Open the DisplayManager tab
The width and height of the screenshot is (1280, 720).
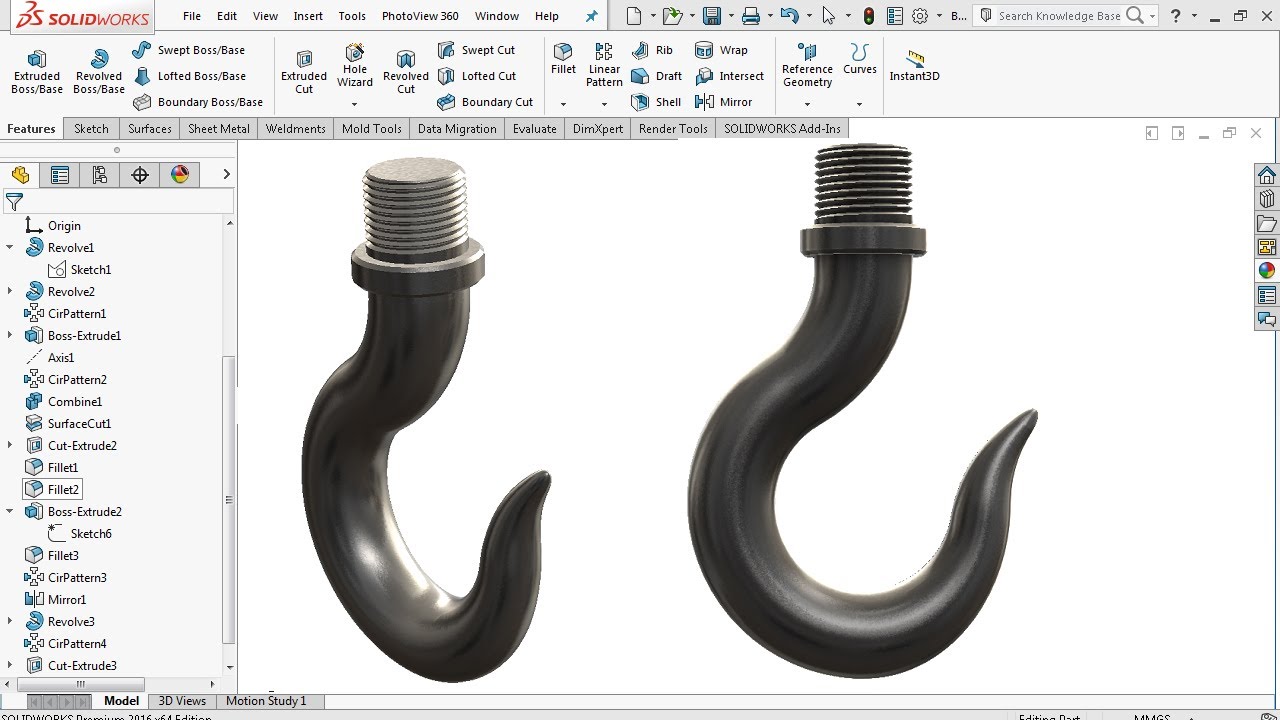[180, 175]
